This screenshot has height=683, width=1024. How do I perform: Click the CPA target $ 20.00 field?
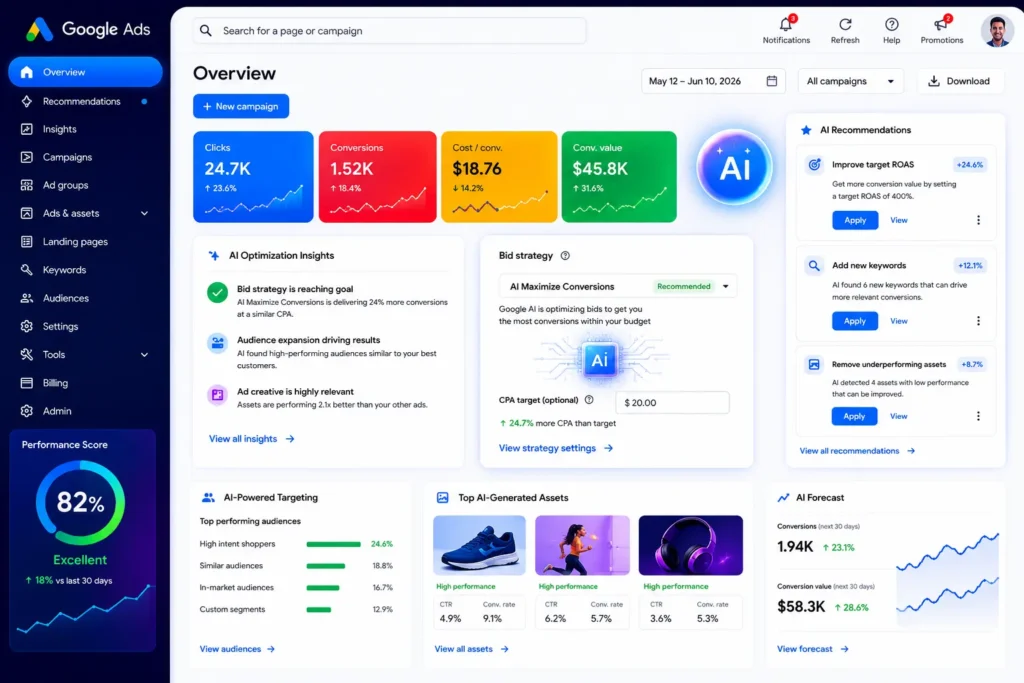(x=672, y=402)
